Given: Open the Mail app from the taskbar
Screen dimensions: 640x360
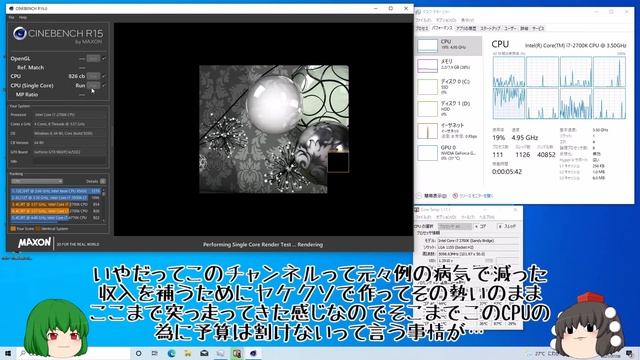Looking at the screenshot, I should 204,353.
